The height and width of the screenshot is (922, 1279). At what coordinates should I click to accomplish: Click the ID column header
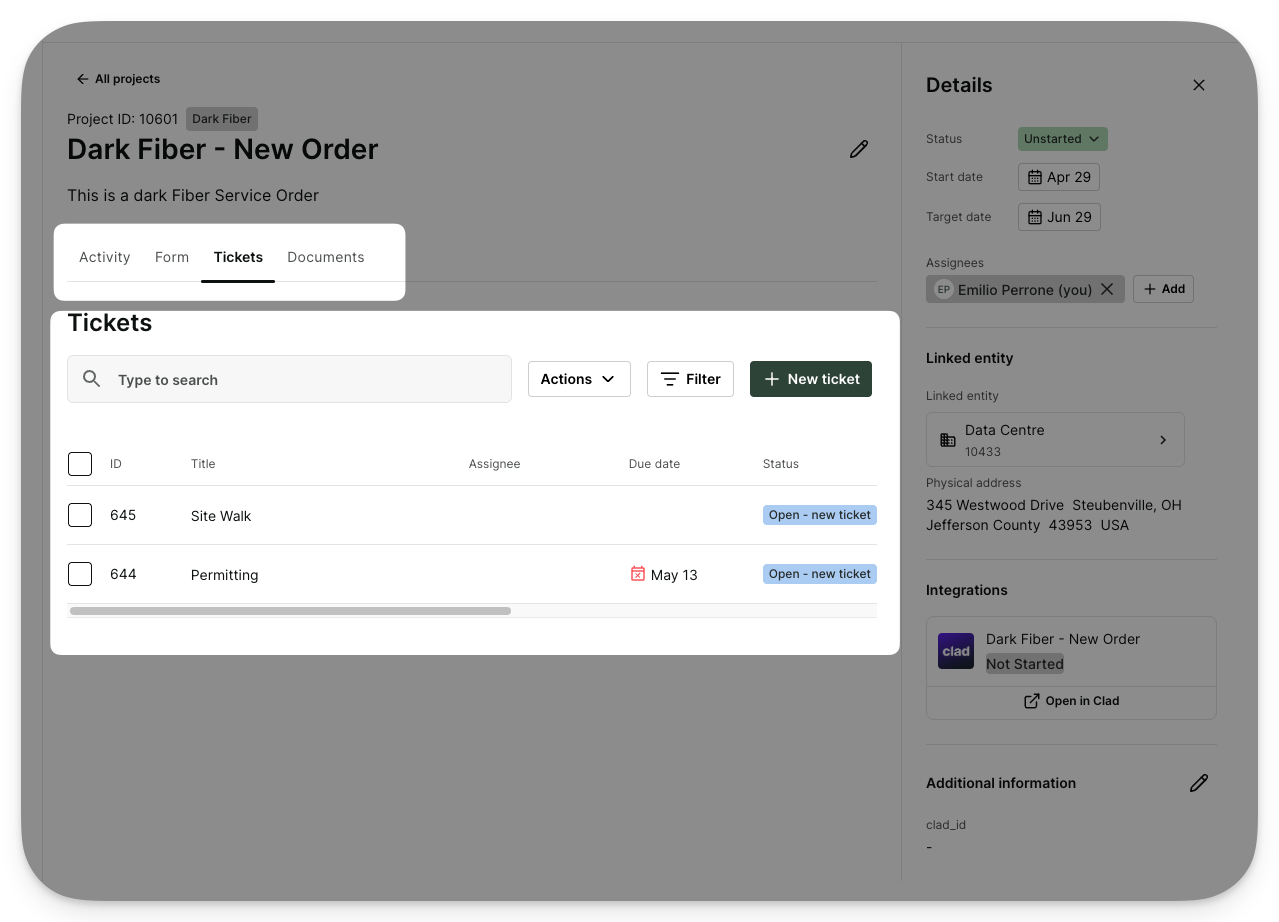tap(116, 464)
